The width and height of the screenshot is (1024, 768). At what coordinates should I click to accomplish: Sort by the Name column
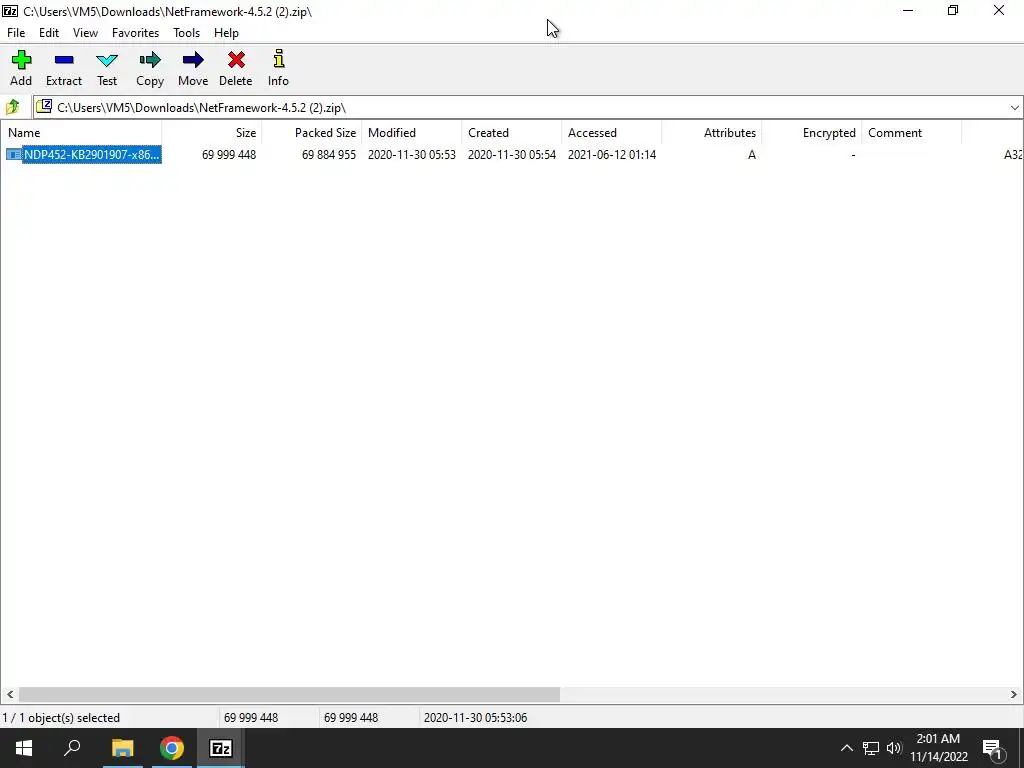click(x=81, y=133)
